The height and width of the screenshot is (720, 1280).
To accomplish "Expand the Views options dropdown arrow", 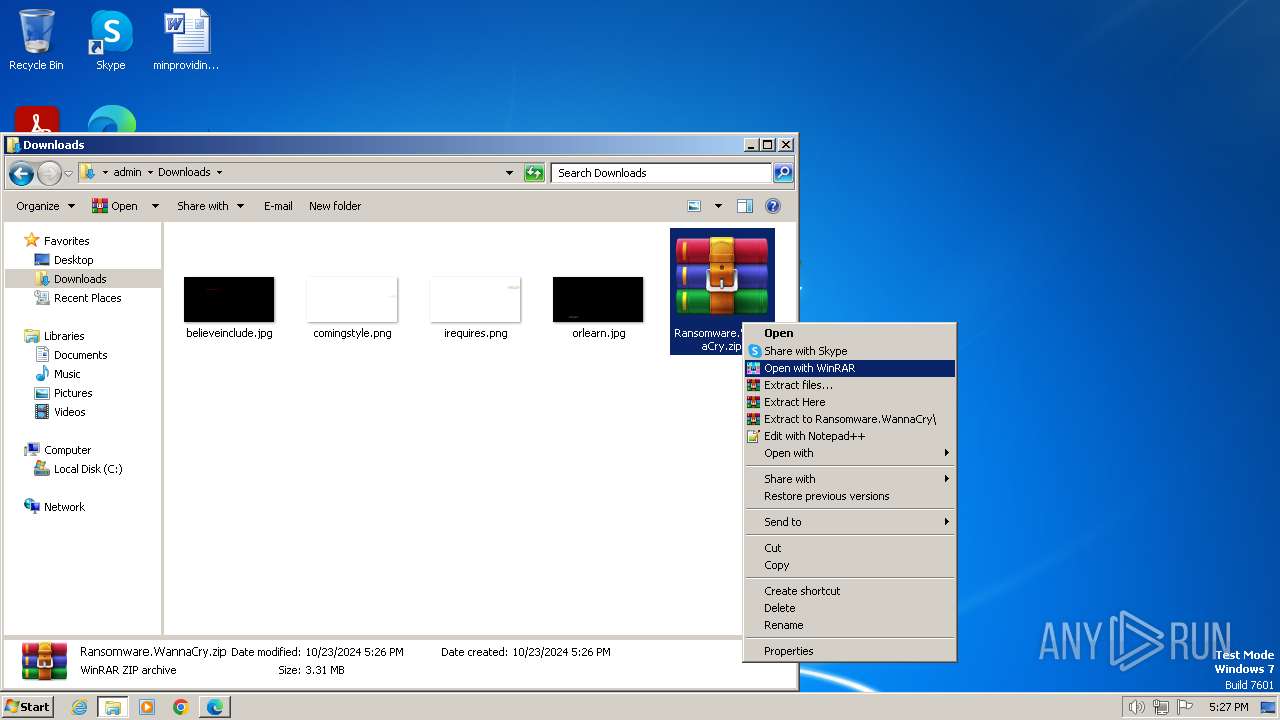I will pyautogui.click(x=718, y=206).
